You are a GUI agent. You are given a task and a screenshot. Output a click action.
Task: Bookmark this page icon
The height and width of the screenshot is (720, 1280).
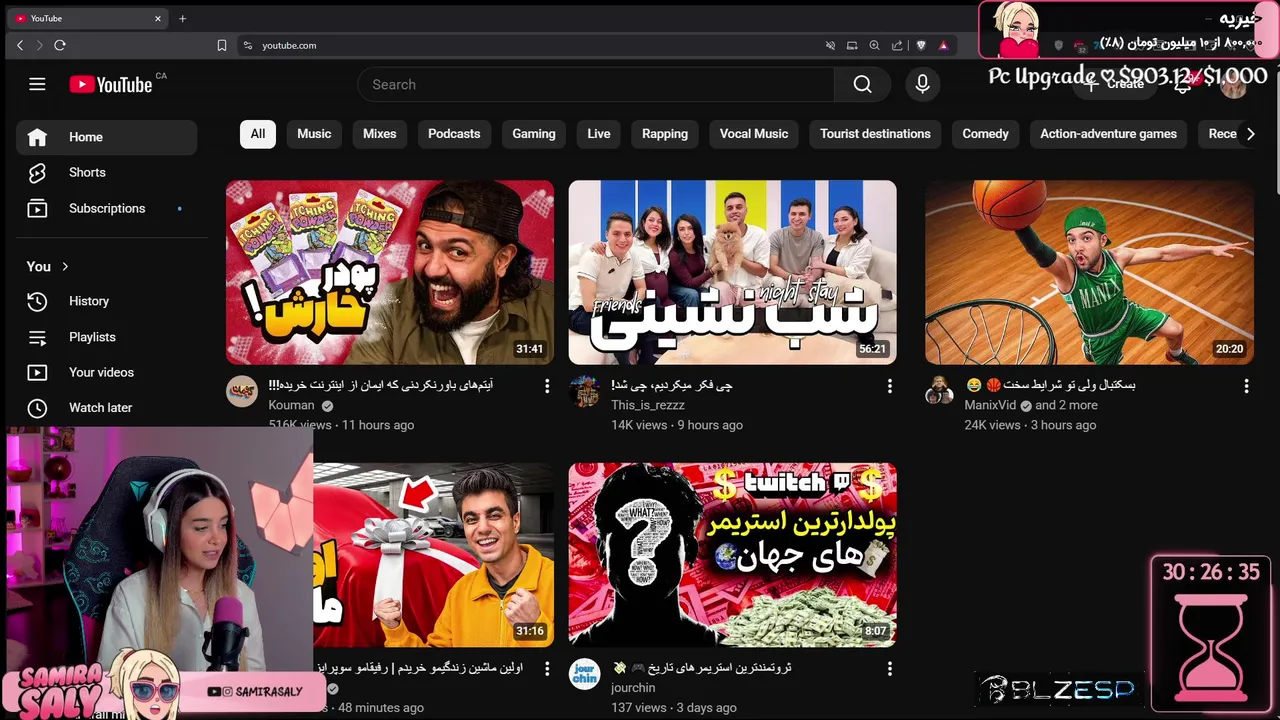coord(222,45)
